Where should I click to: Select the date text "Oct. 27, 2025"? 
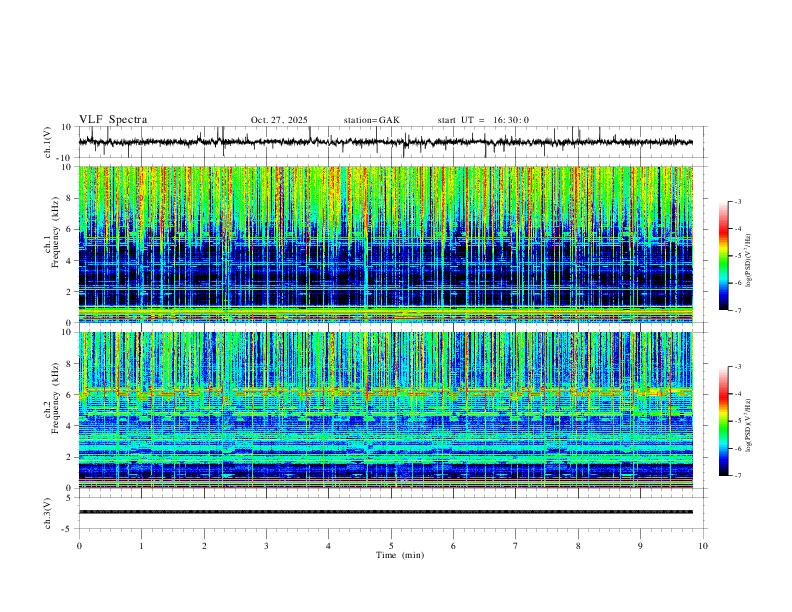[279, 120]
